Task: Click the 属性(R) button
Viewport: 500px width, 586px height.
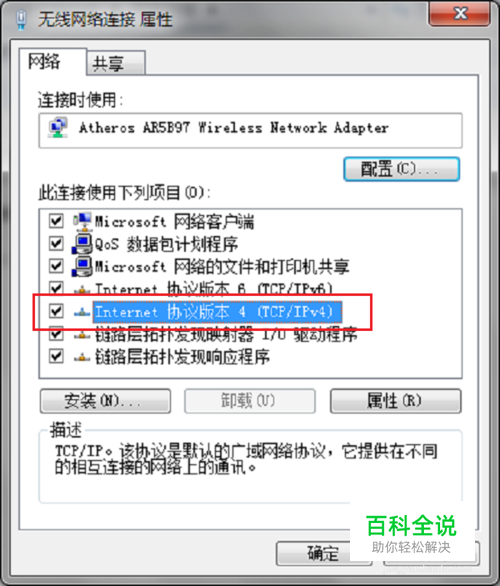Action: pyautogui.click(x=395, y=401)
